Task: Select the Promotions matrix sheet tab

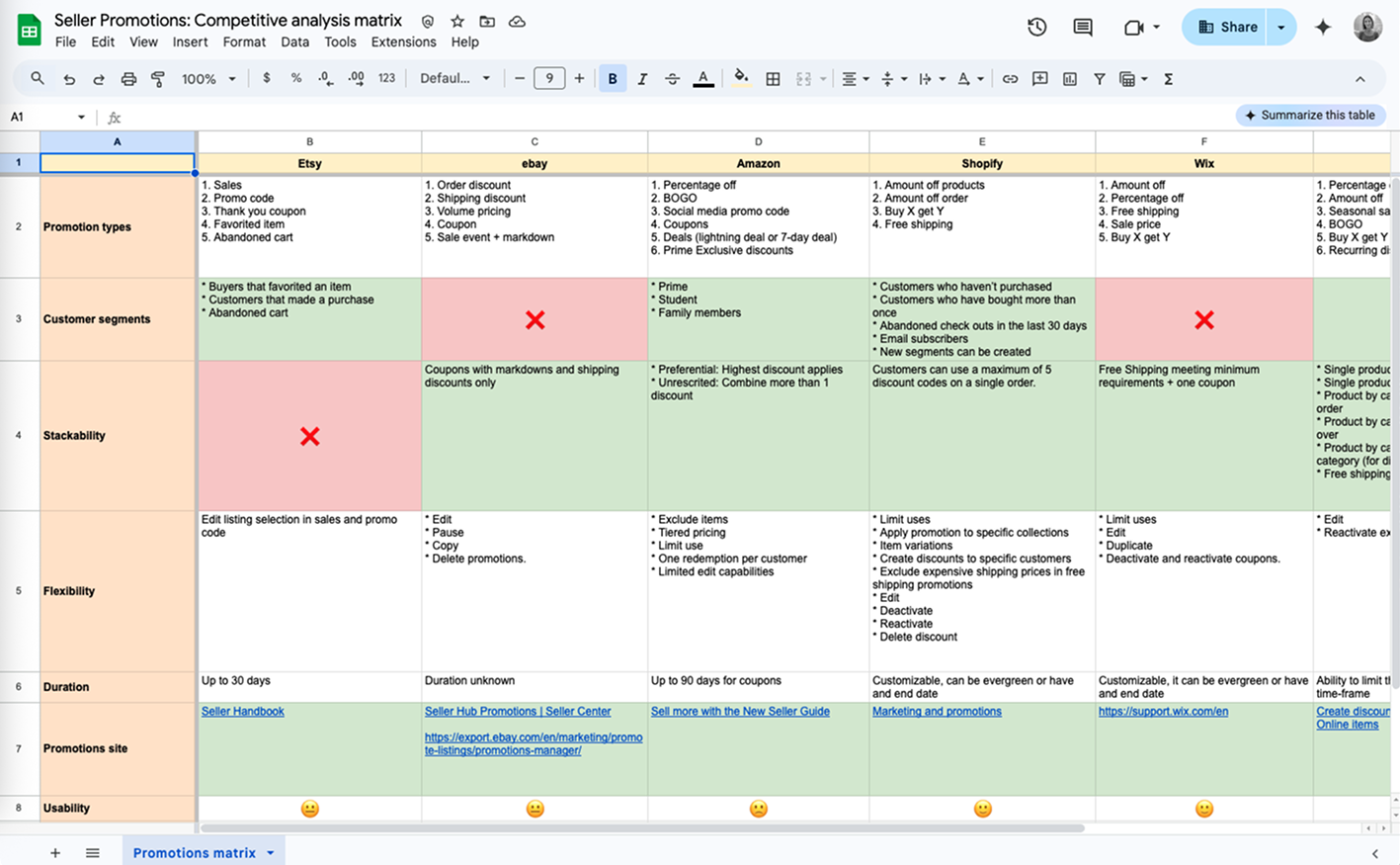Action: click(x=204, y=852)
